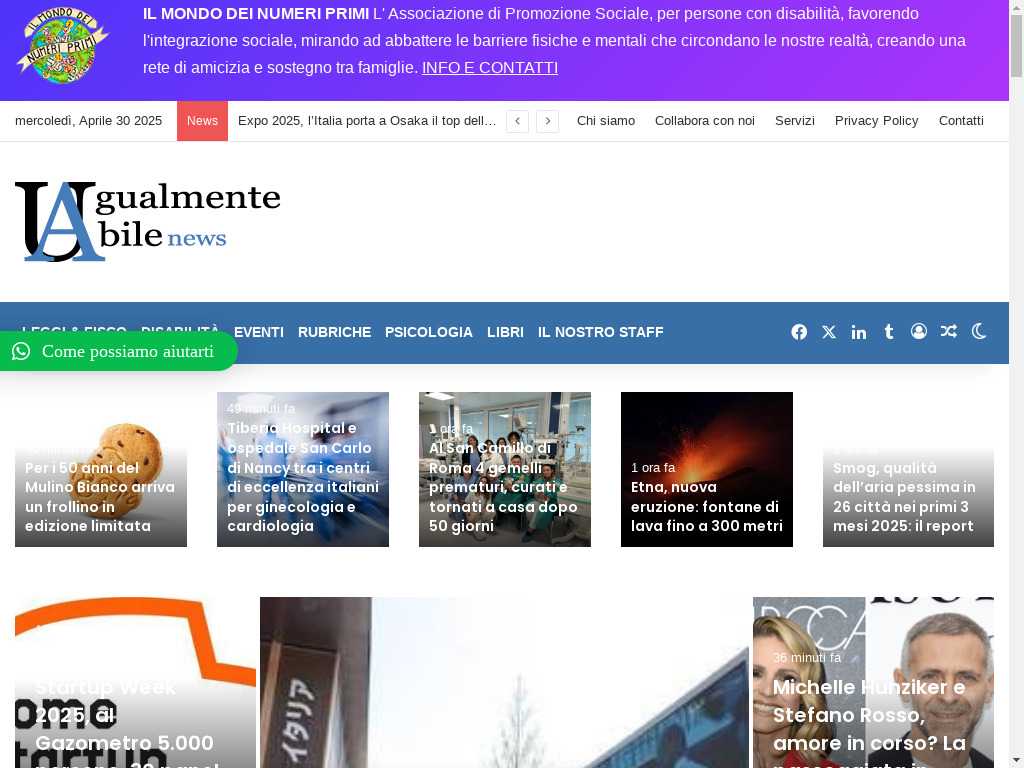Open the Startup Week 2025 Gazometro article
This screenshot has width=1024, height=768.
[x=135, y=682]
